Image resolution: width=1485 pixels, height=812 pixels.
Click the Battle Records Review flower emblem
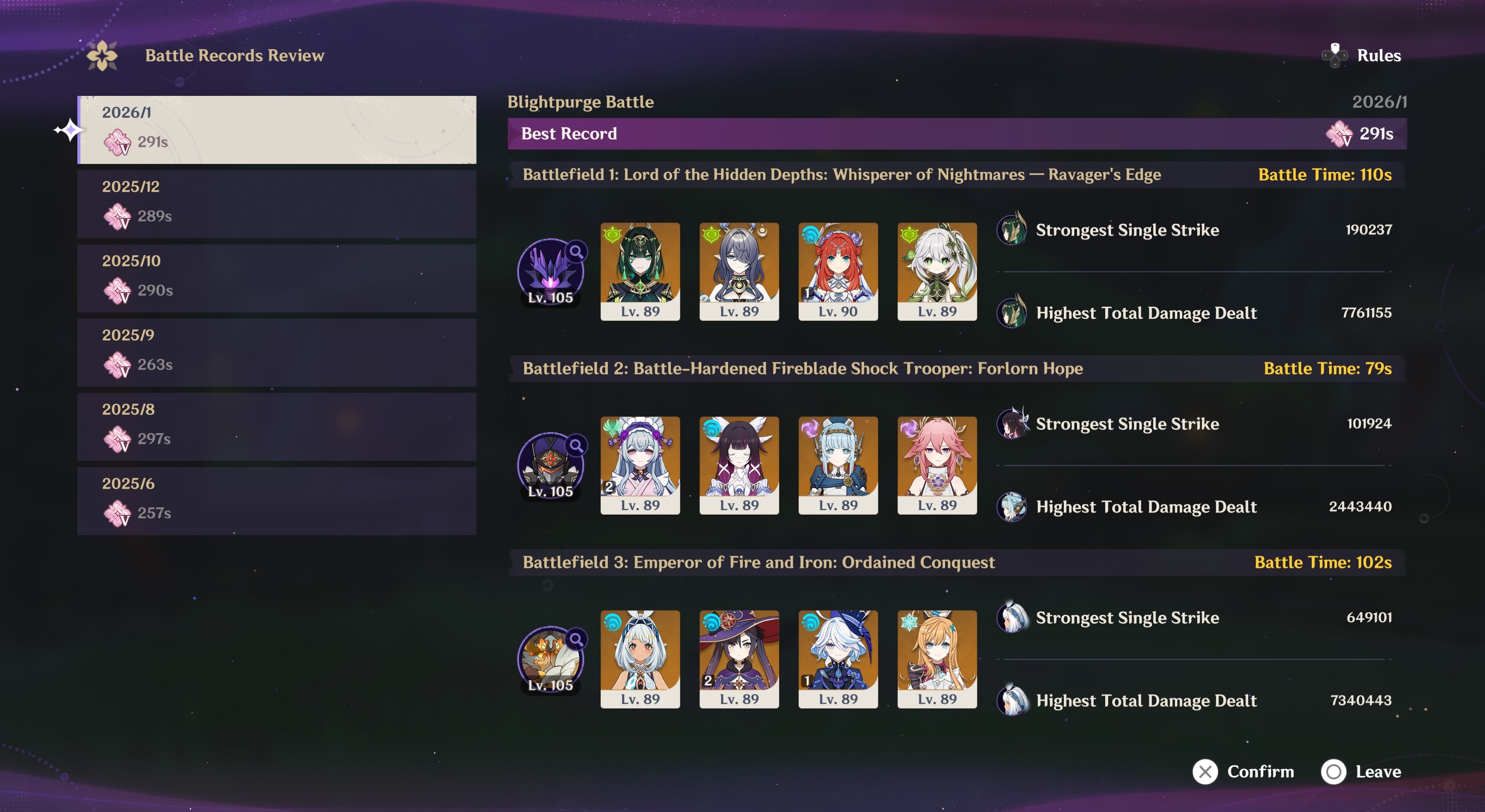102,55
